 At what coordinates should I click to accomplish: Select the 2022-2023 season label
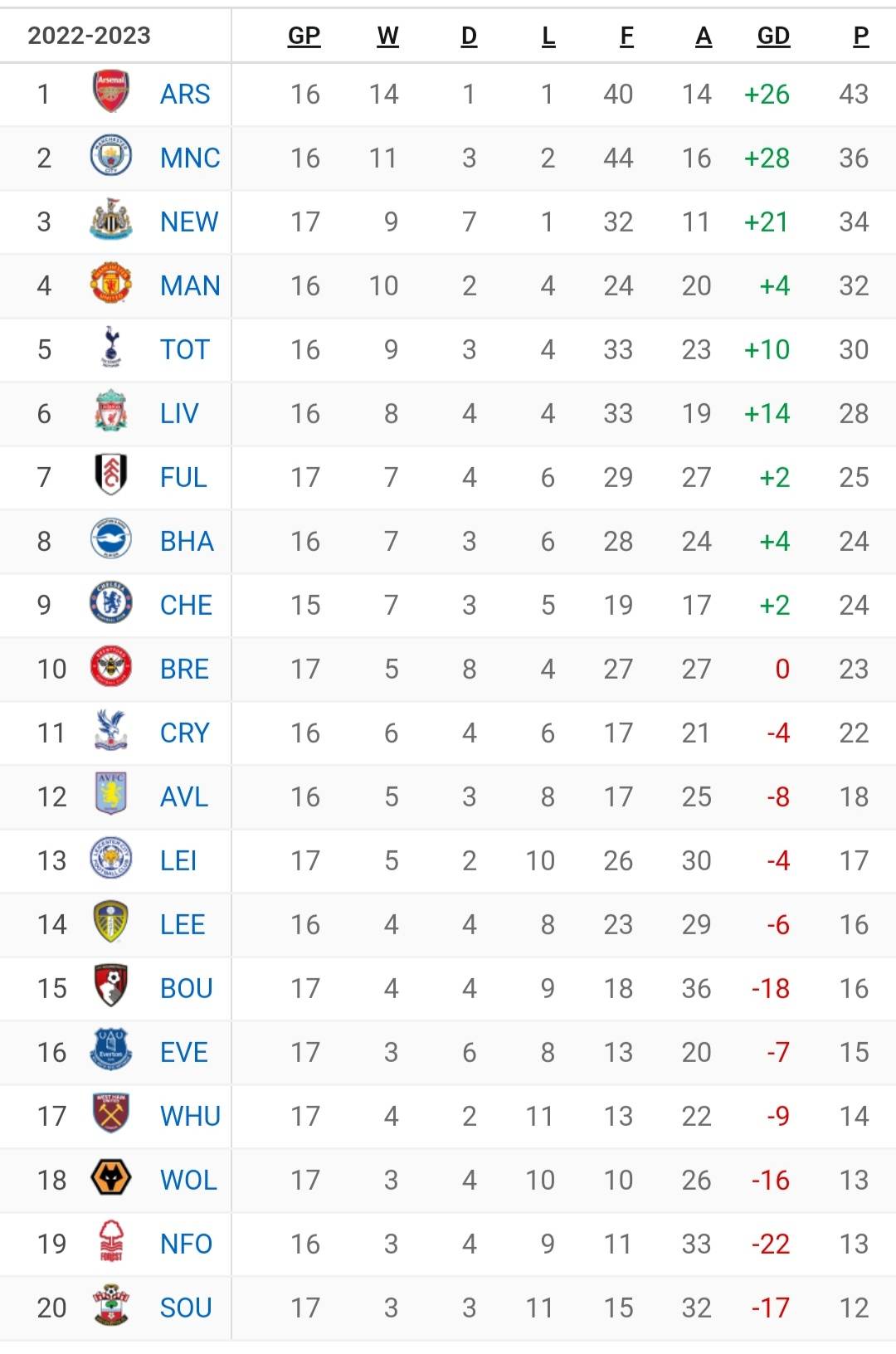[x=89, y=36]
